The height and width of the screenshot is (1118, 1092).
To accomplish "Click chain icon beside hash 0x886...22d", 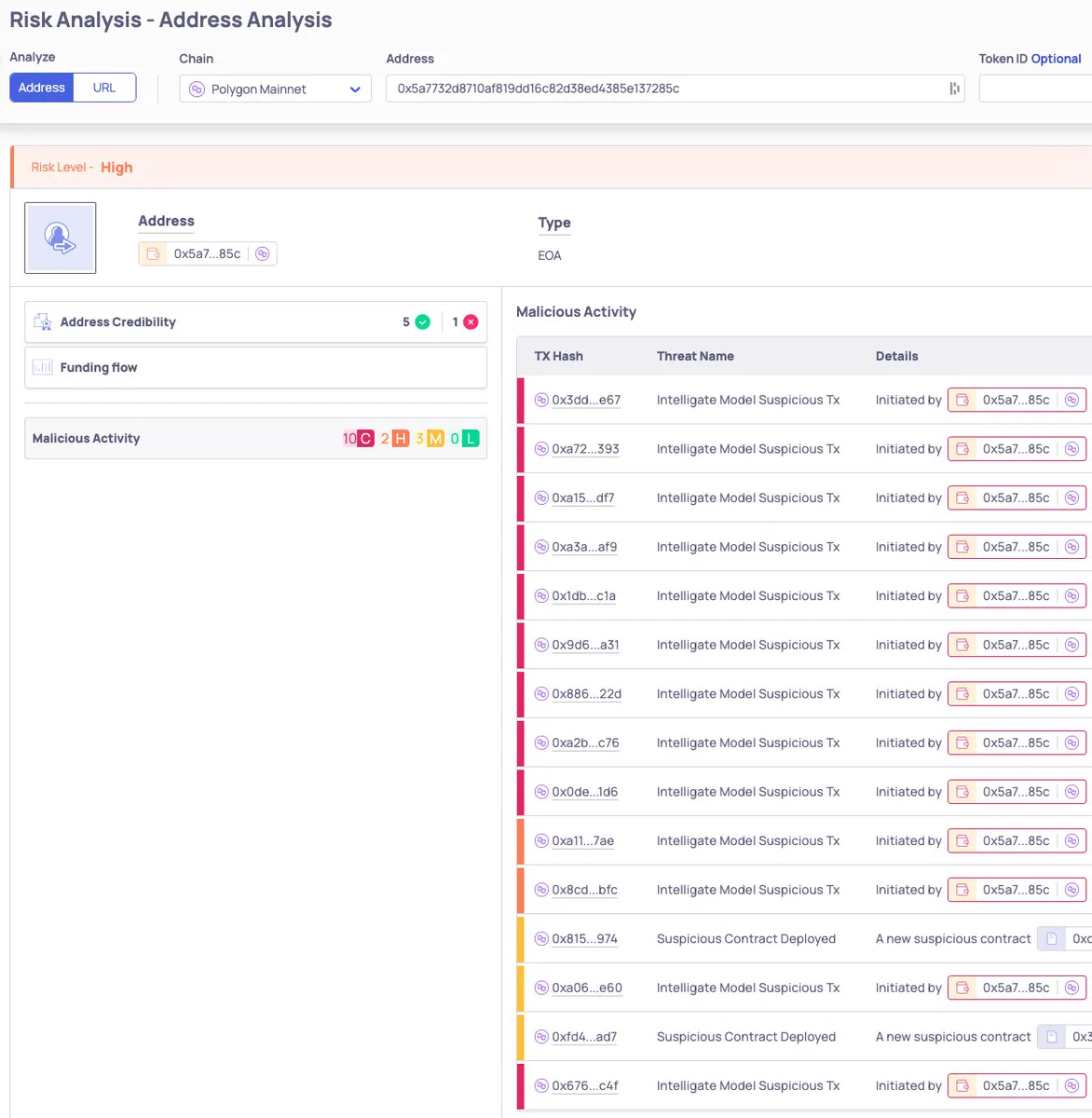I will pos(541,694).
